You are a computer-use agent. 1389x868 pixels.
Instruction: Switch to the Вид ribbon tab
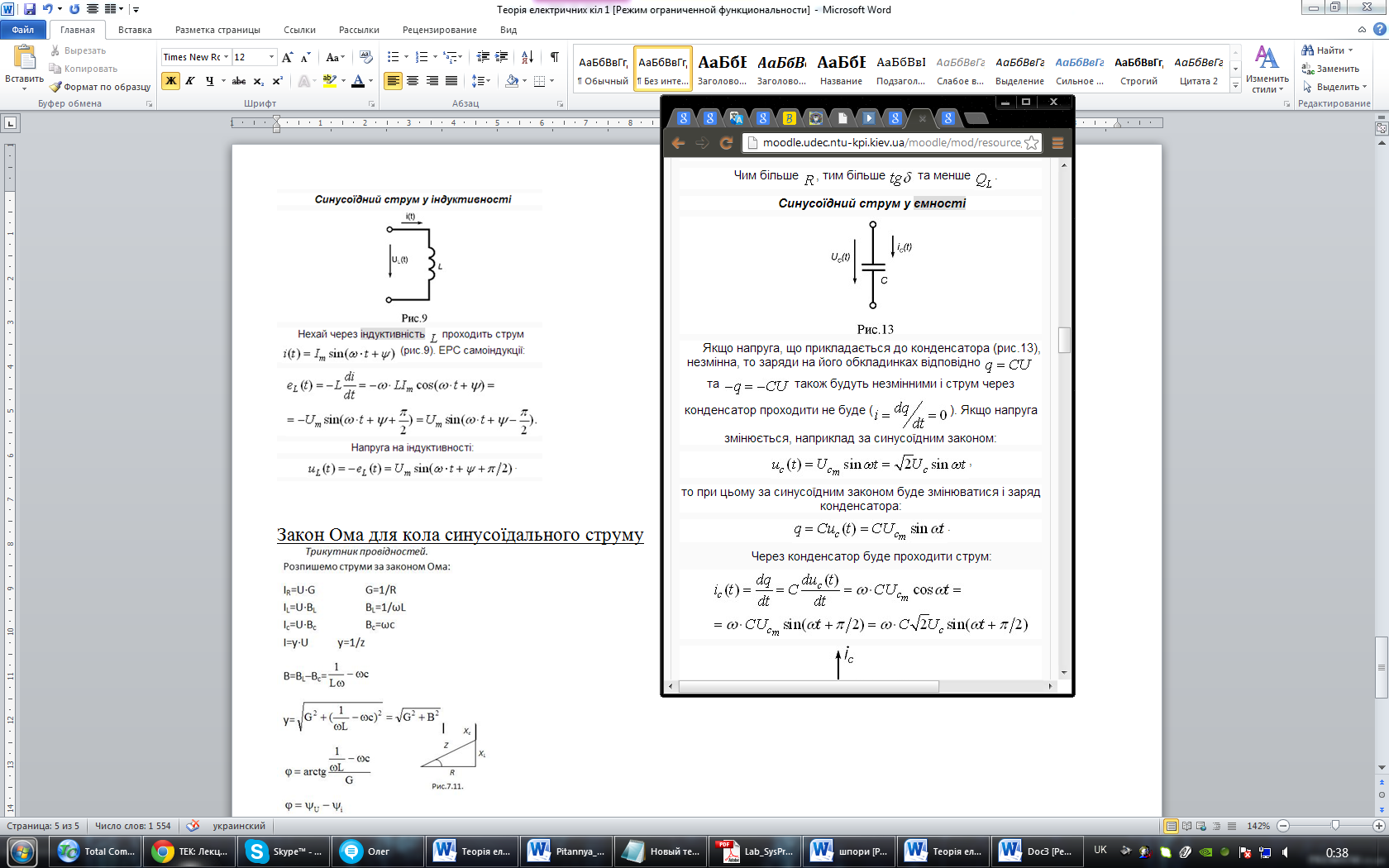click(x=508, y=30)
